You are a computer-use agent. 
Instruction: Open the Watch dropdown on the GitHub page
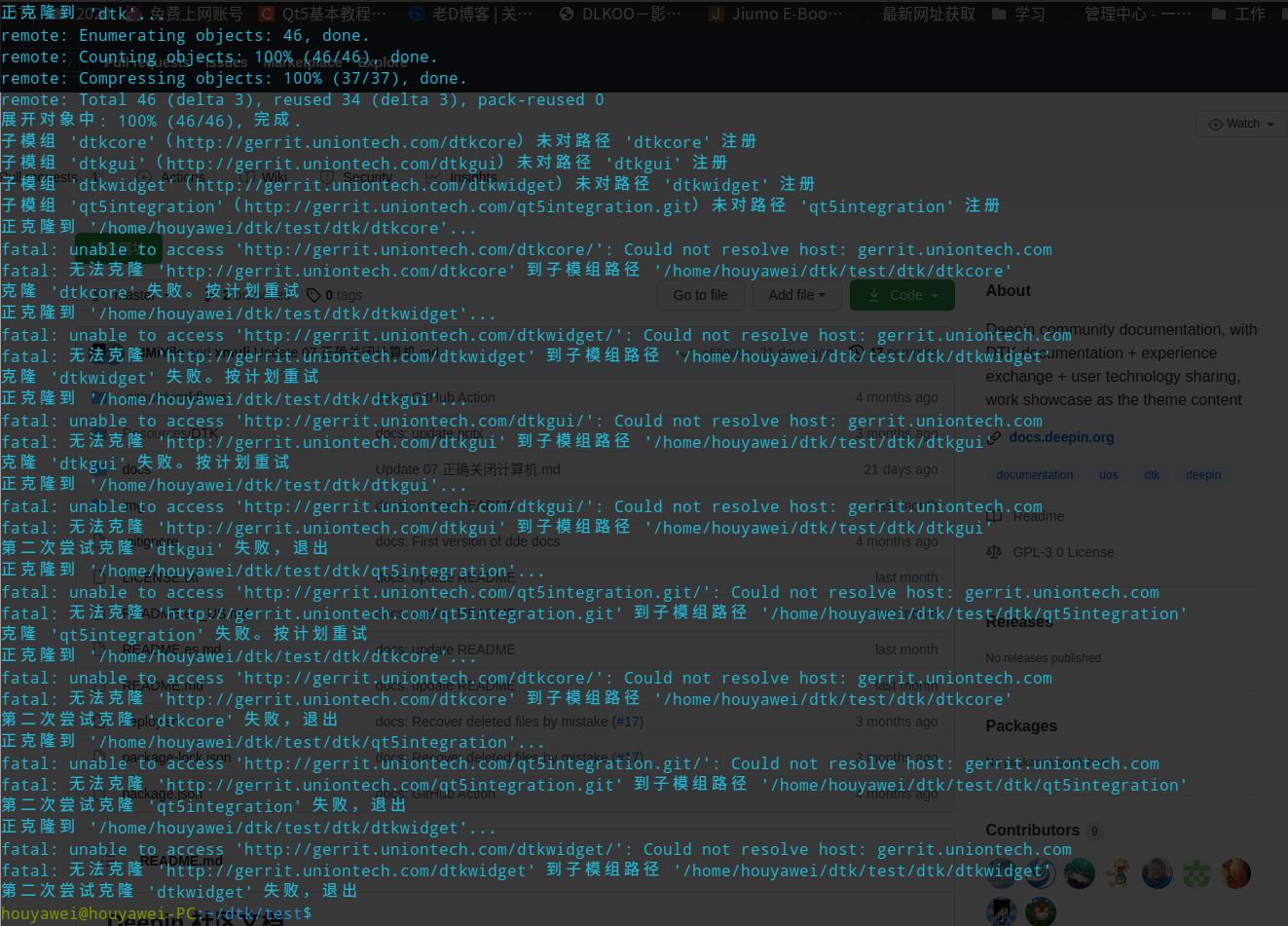[x=1241, y=124]
